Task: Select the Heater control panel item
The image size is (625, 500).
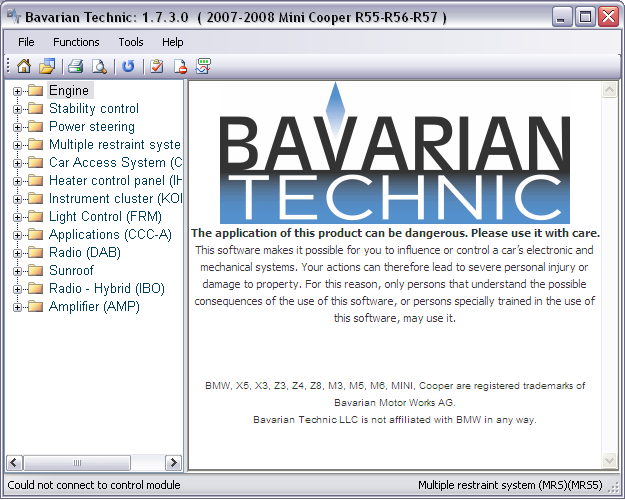Action: pyautogui.click(x=116, y=180)
